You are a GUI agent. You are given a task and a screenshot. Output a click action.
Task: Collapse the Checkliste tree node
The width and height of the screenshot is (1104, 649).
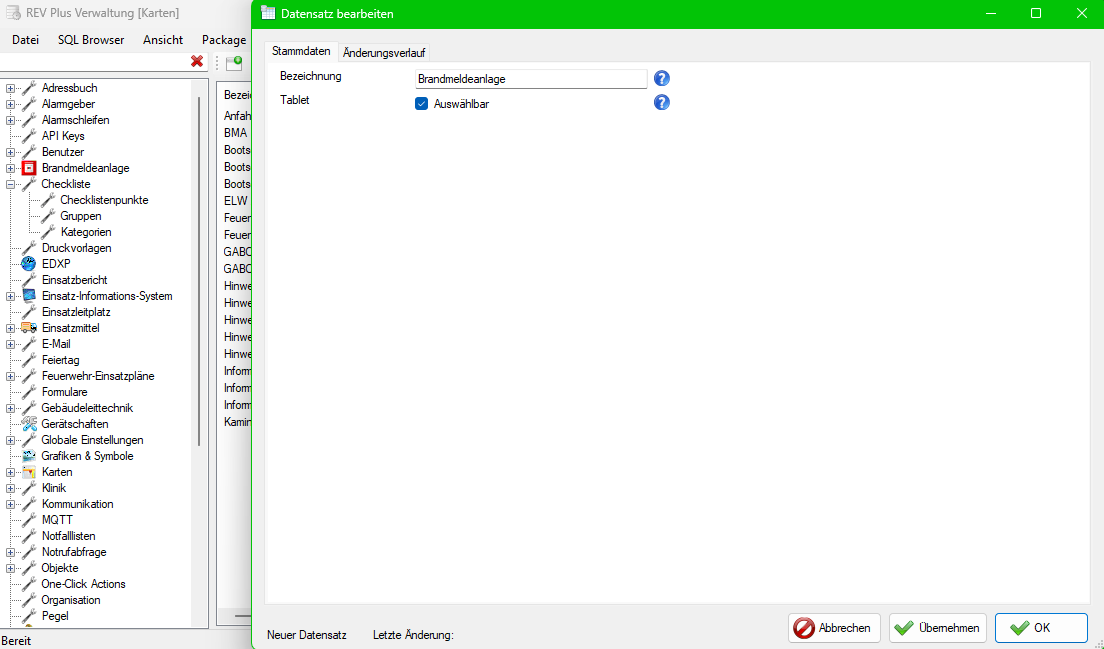[10, 184]
